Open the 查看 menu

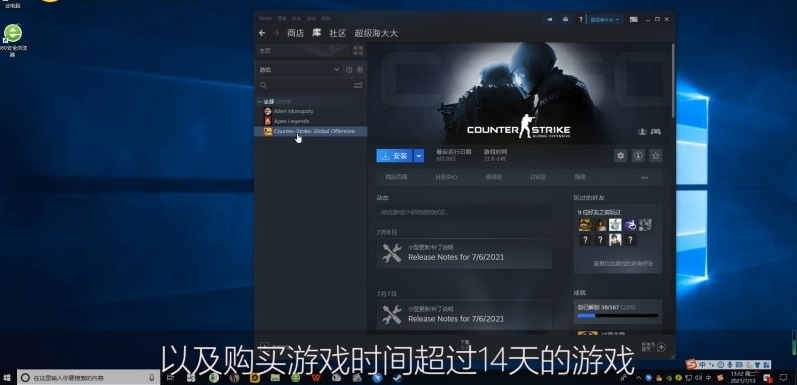(x=282, y=18)
